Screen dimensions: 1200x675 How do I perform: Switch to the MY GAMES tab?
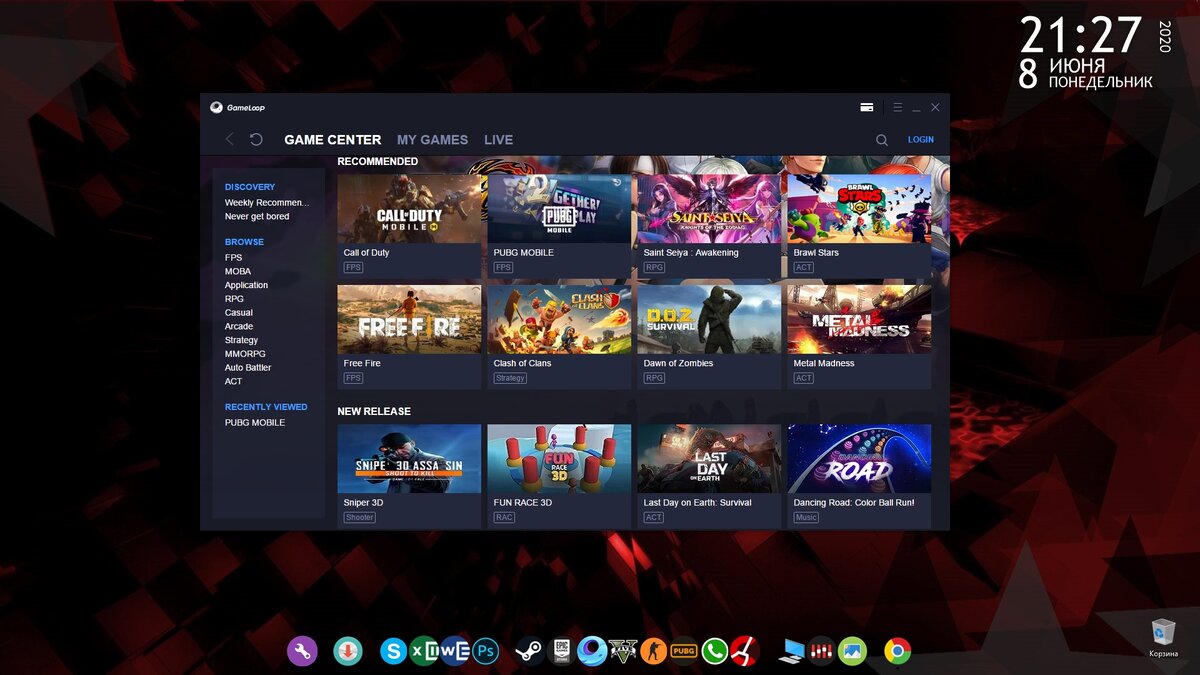[x=432, y=140]
